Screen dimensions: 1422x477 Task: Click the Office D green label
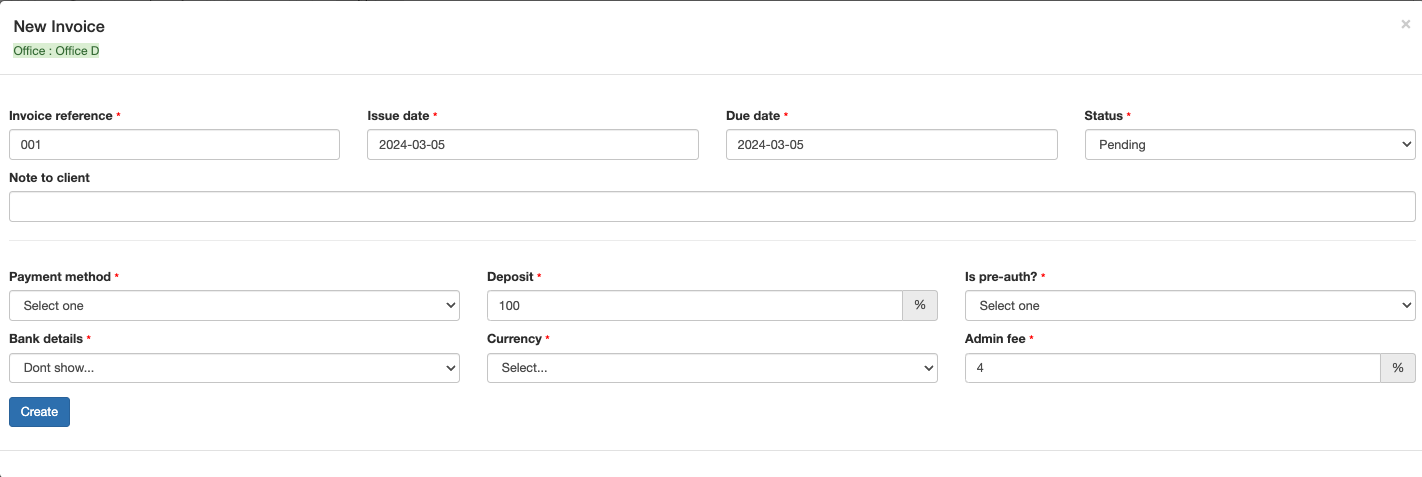56,51
